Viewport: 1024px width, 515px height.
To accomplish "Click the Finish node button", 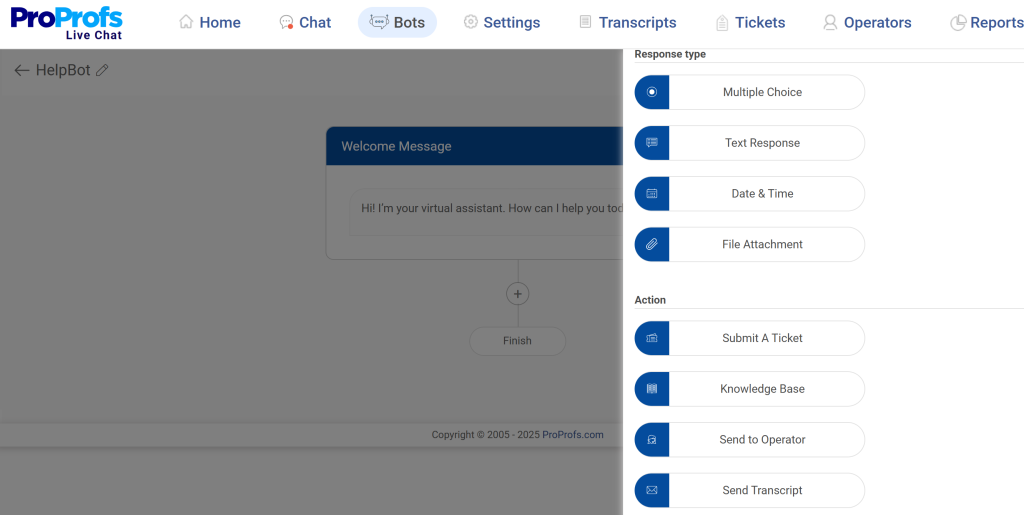I will tap(517, 341).
